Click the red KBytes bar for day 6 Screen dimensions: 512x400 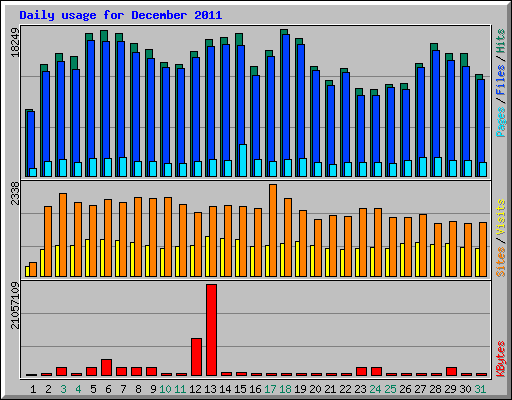[106, 368]
